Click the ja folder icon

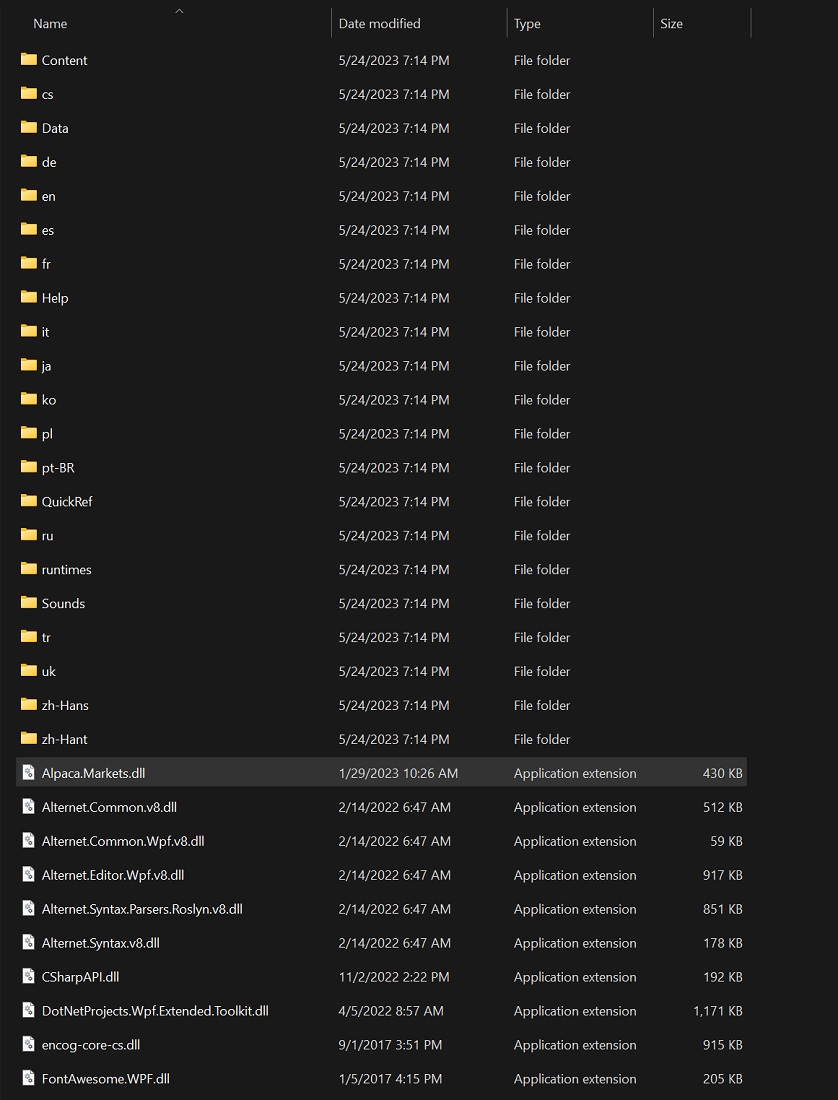tap(29, 365)
